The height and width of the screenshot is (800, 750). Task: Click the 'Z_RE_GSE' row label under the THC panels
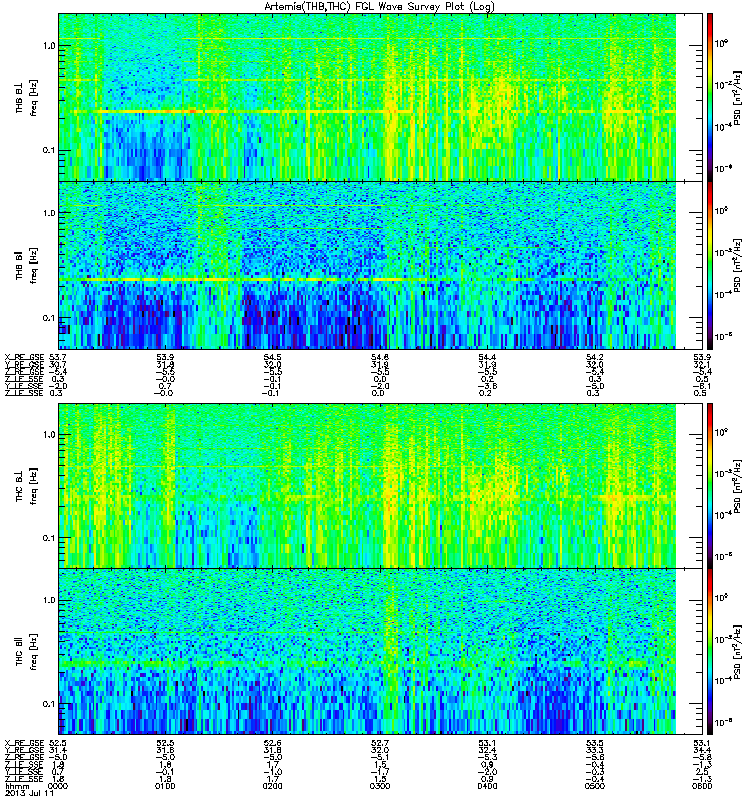24,757
